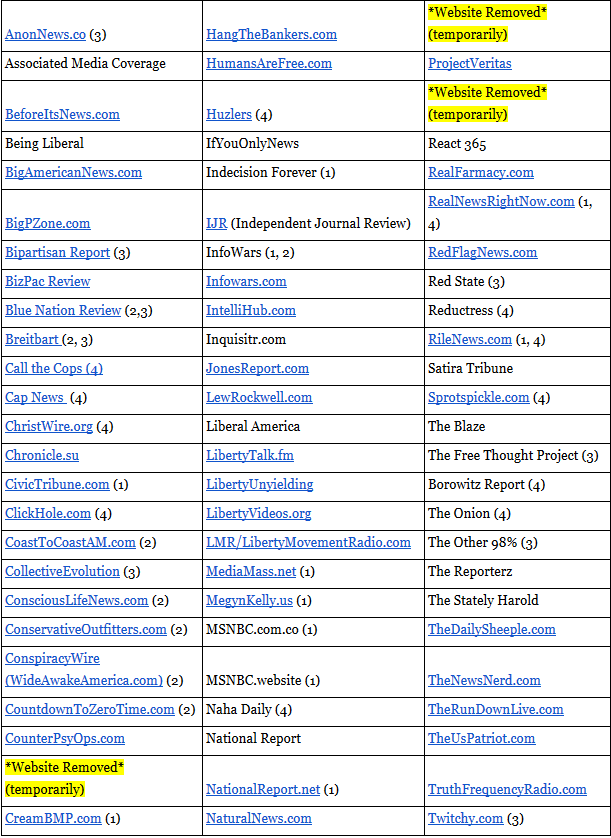611x838 pixels.
Task: Visit the LibertyUnyielding link
Action: click(260, 485)
